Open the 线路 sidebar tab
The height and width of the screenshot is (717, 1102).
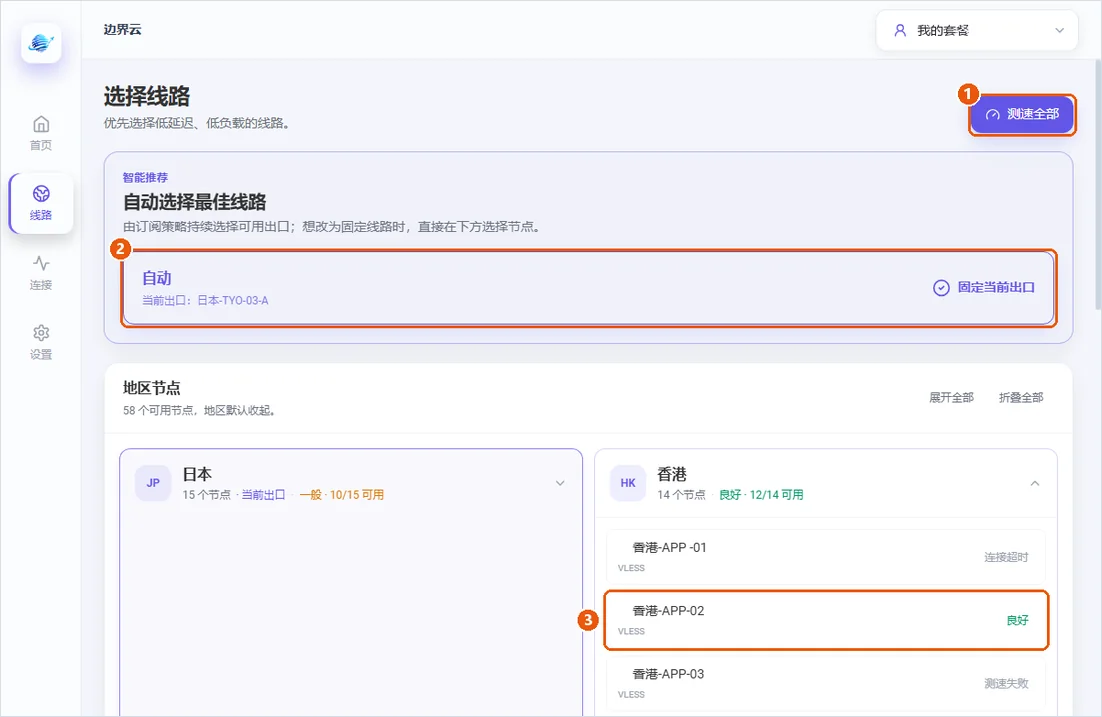click(41, 203)
